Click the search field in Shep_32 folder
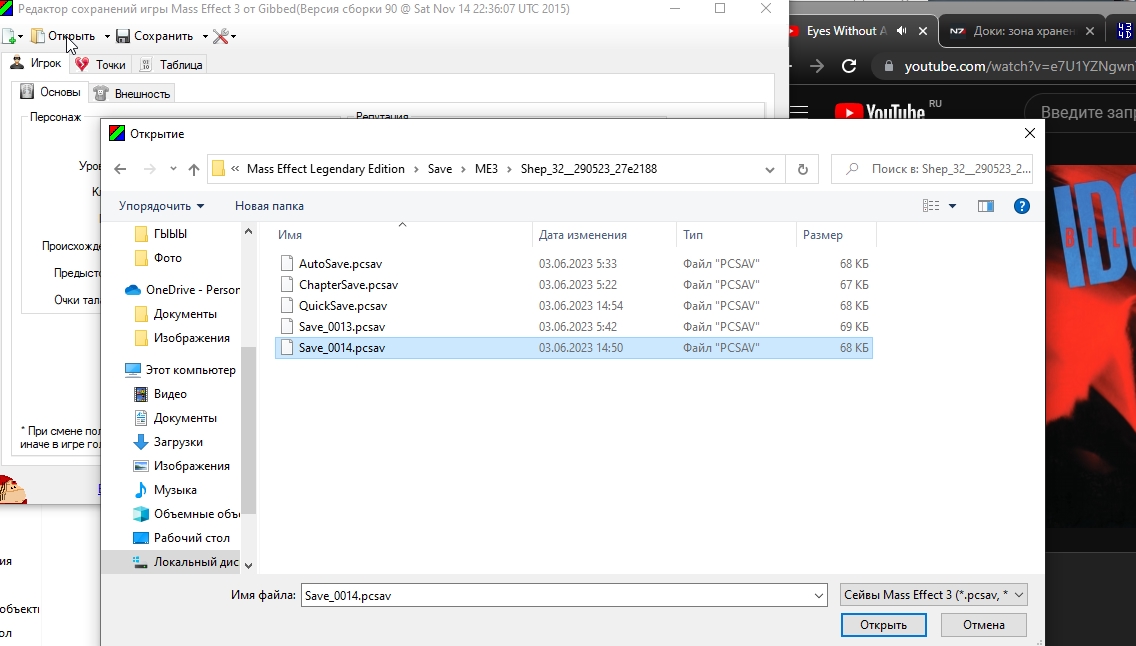 point(932,169)
